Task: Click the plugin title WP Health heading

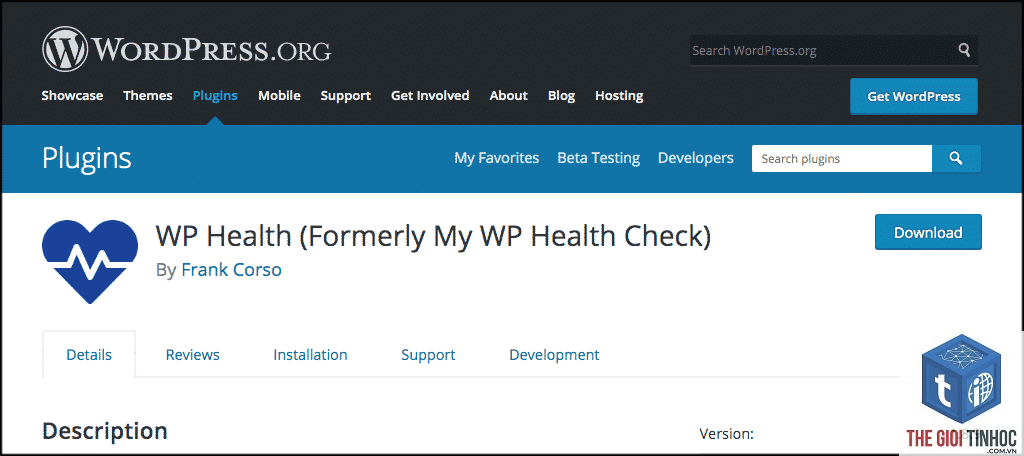Action: click(x=433, y=236)
